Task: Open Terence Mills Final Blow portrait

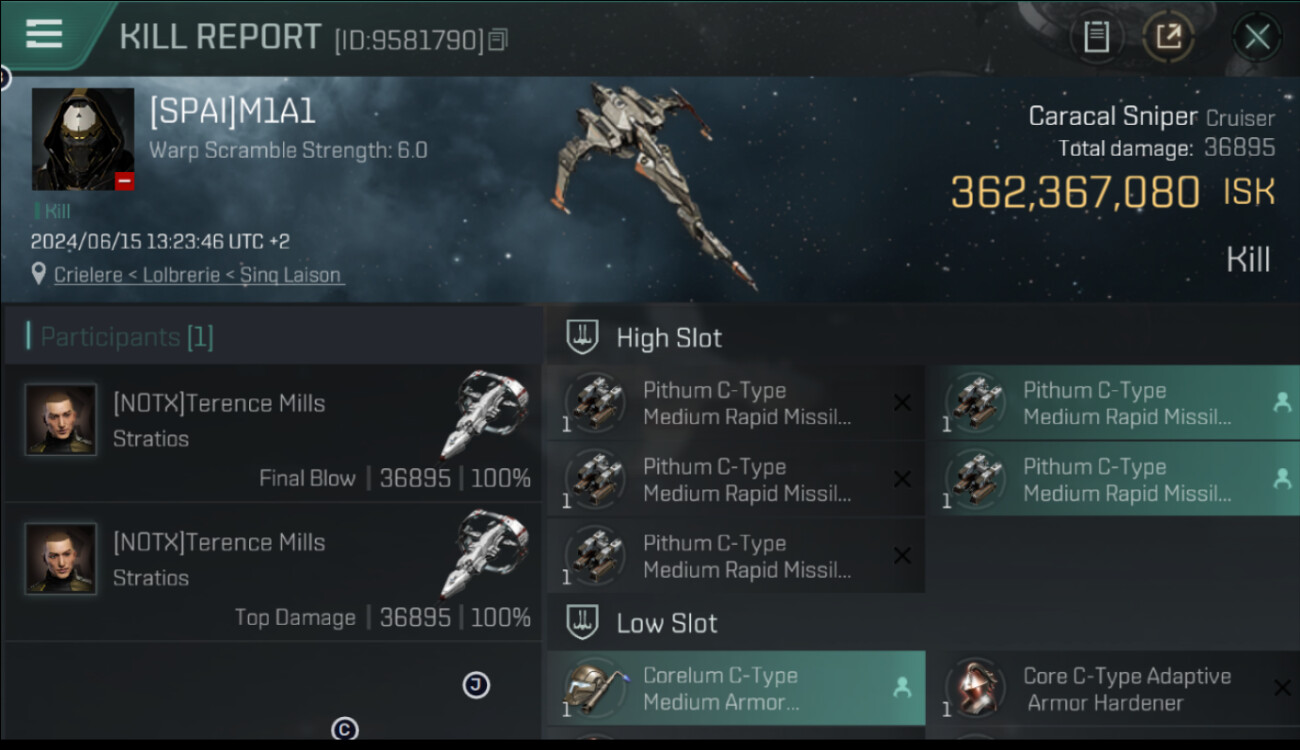Action: (61, 420)
